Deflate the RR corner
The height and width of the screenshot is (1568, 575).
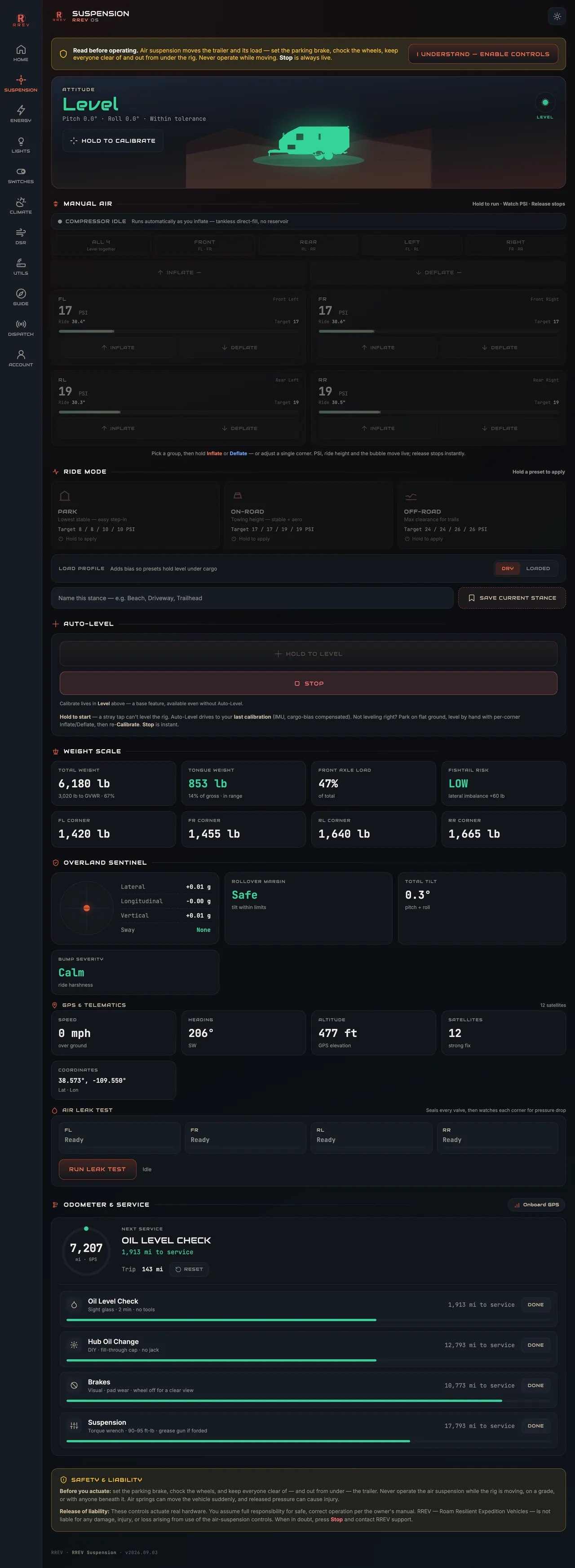pos(500,429)
